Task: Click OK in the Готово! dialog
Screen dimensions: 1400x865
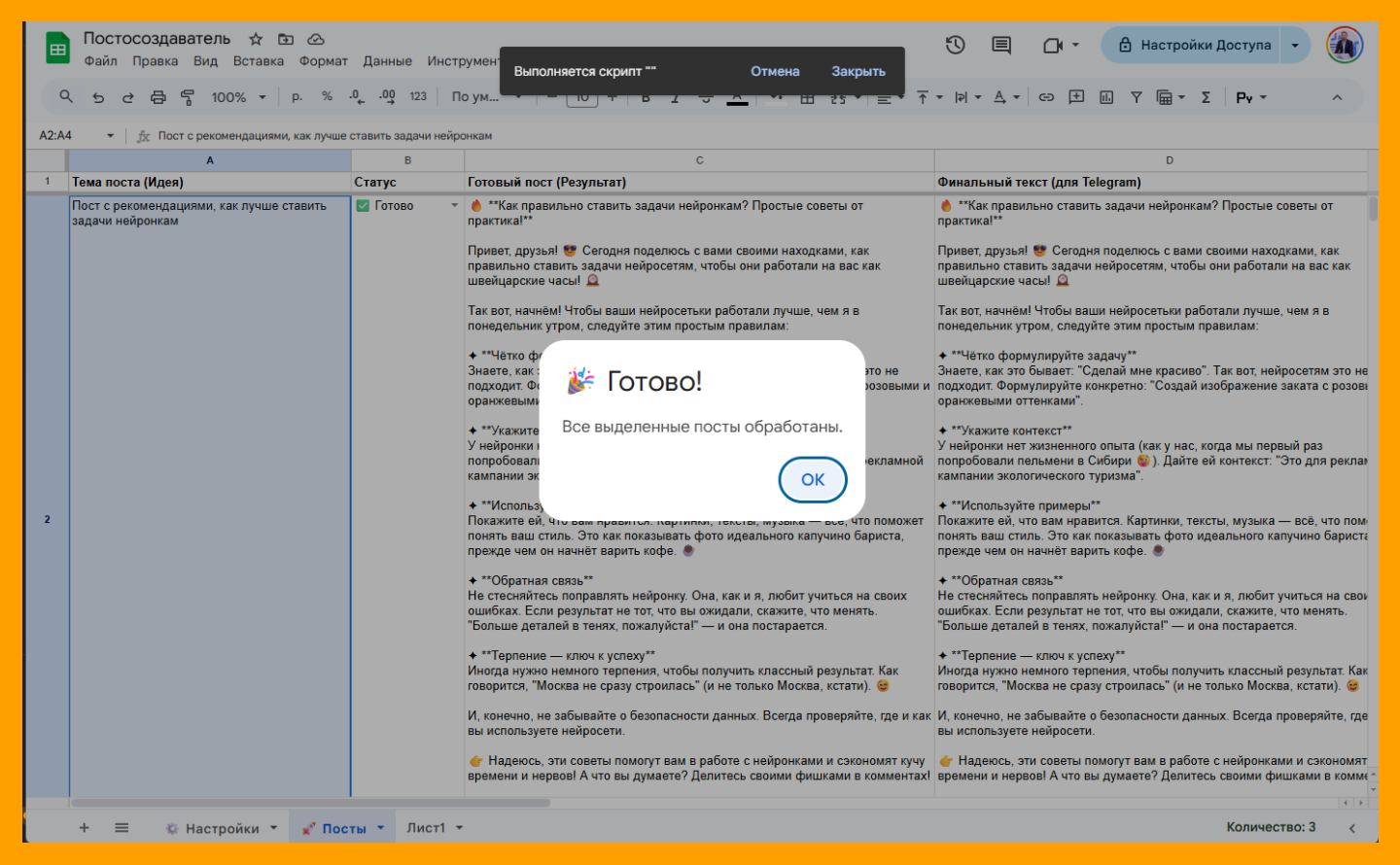Action: coord(812,479)
